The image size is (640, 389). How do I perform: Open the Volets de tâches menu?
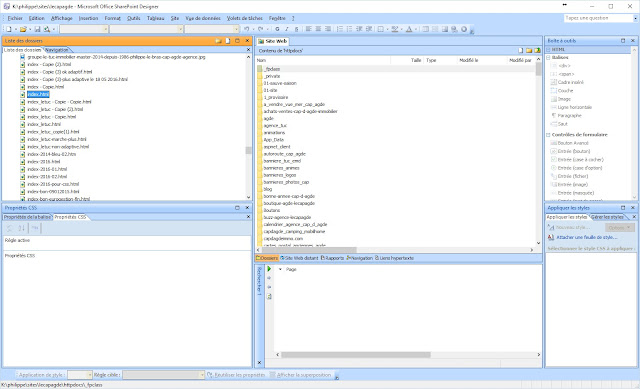[245, 18]
